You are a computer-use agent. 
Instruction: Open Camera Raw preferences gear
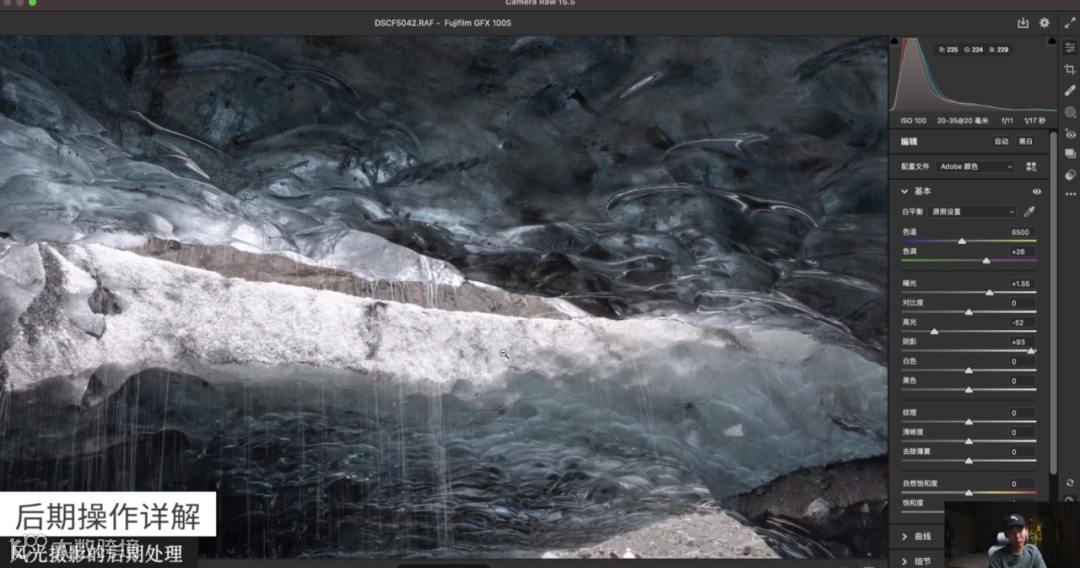1044,23
